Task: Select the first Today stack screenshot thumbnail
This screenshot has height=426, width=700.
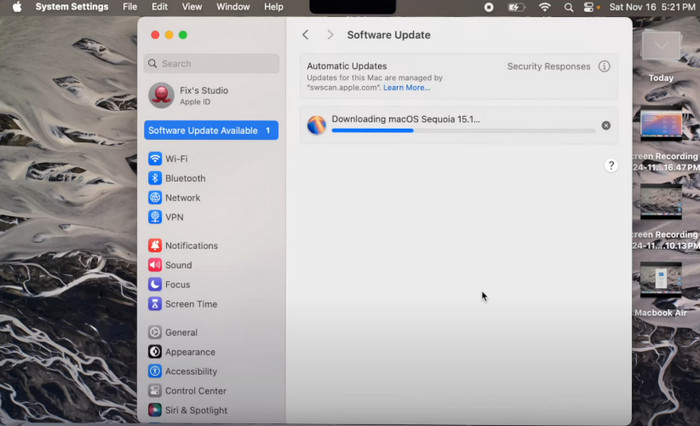Action: coord(661,126)
